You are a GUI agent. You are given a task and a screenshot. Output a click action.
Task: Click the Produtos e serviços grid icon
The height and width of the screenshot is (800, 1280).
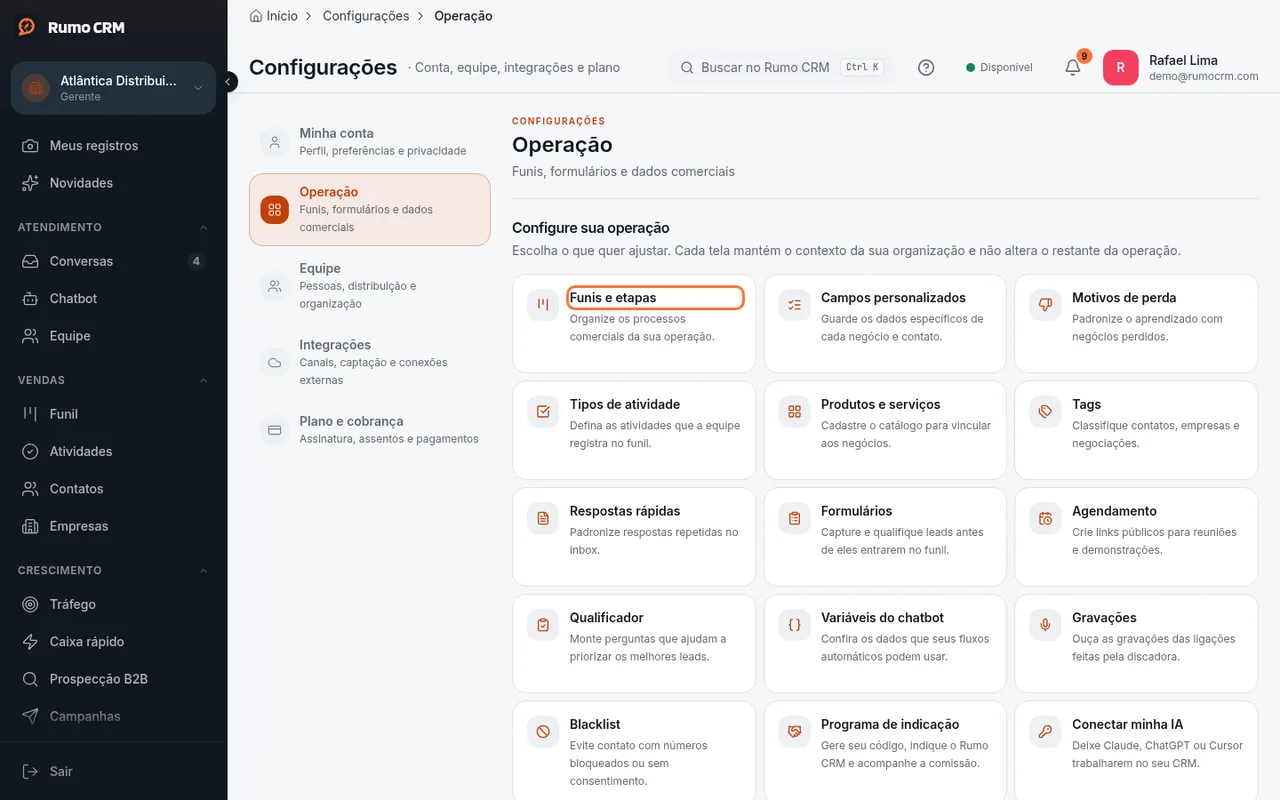795,412
